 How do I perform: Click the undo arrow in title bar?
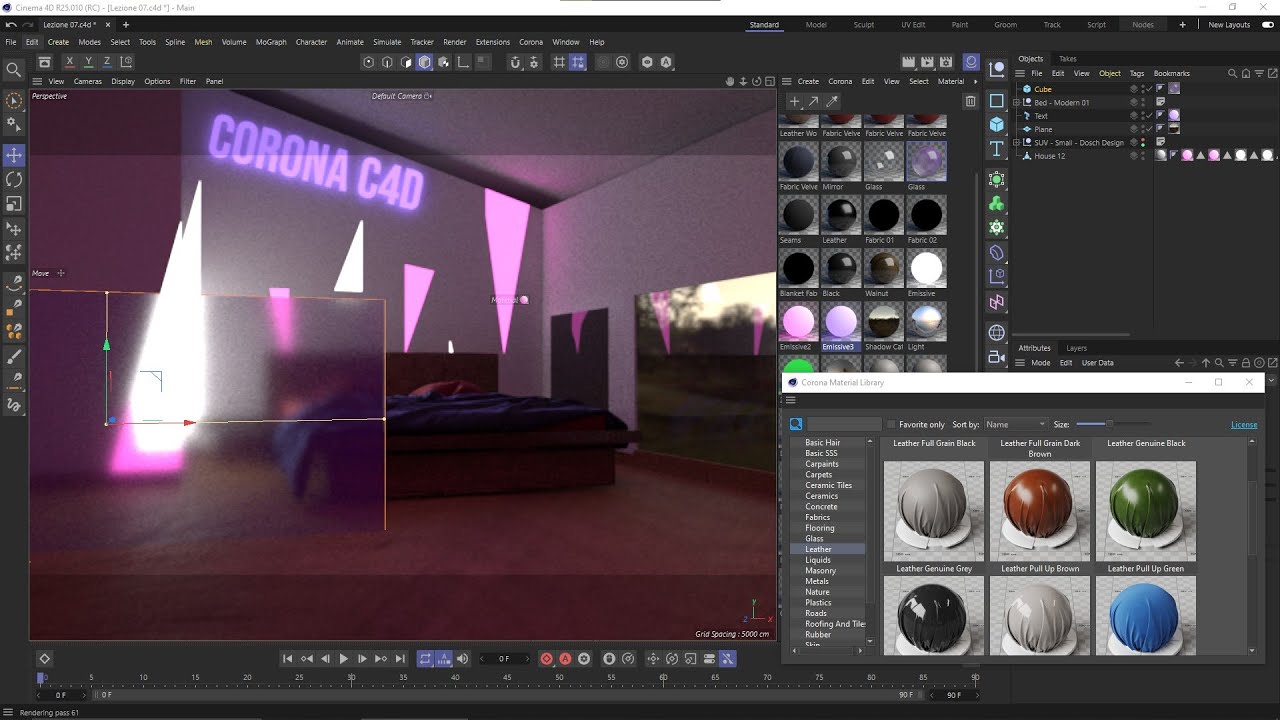(x=11, y=24)
